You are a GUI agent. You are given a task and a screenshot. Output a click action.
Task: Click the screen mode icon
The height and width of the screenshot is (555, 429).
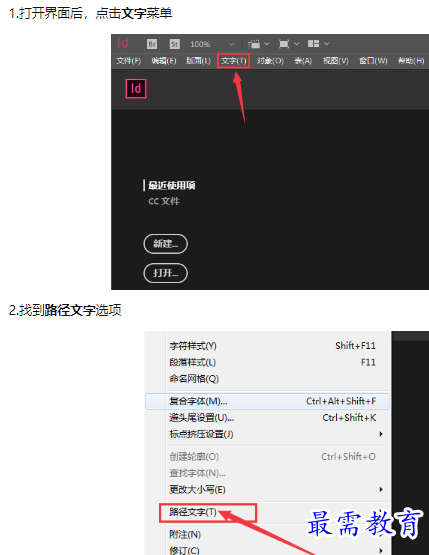284,44
